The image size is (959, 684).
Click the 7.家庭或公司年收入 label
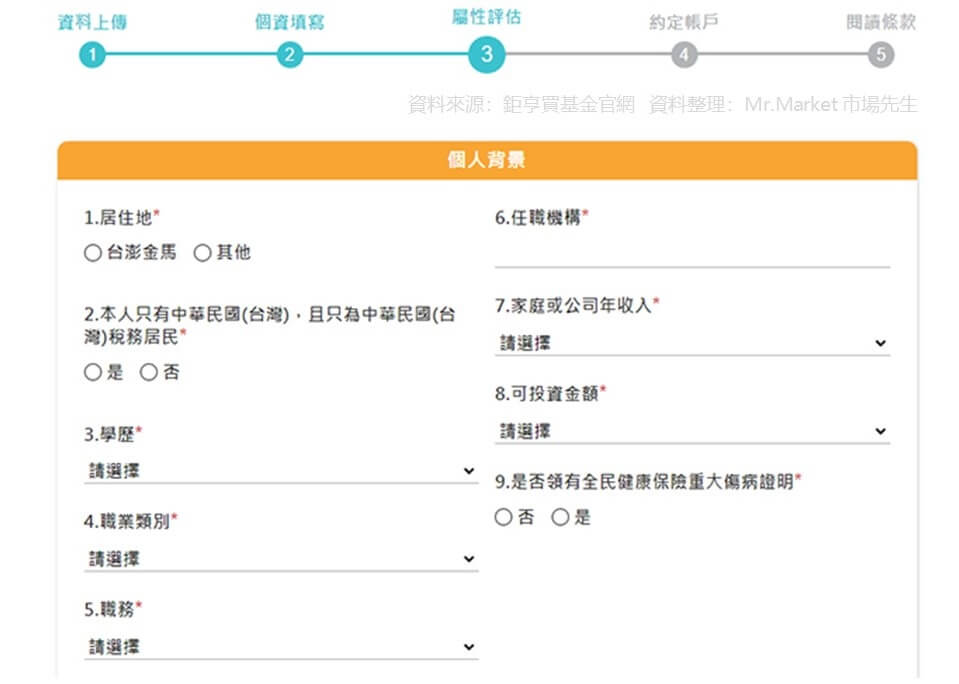[577, 305]
